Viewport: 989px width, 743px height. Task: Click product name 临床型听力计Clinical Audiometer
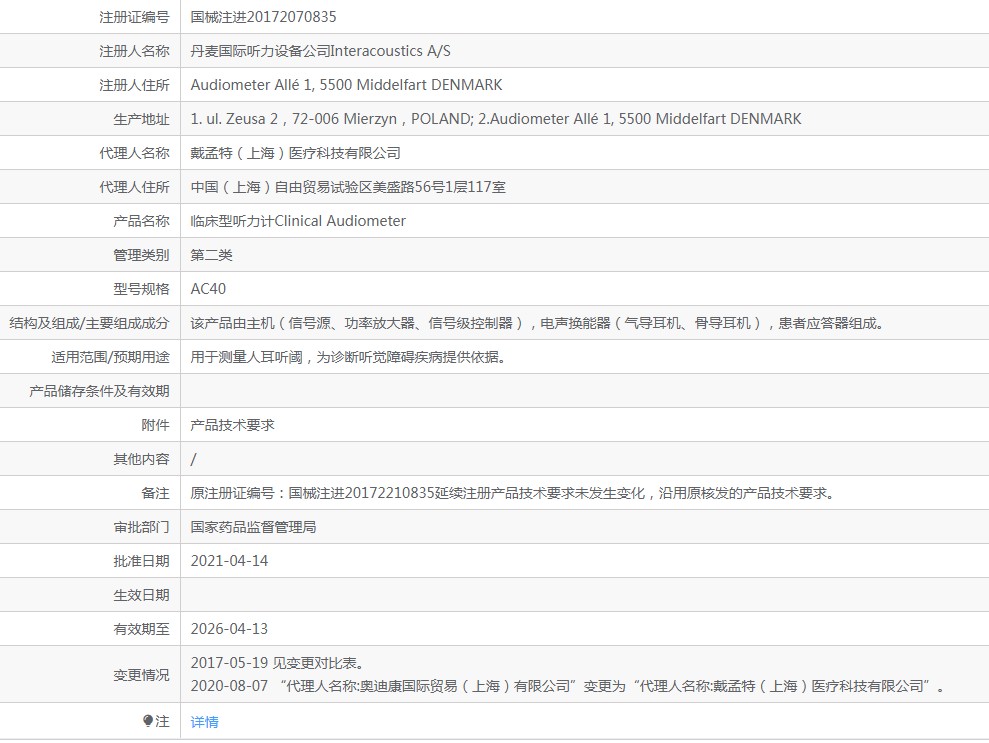coord(298,221)
